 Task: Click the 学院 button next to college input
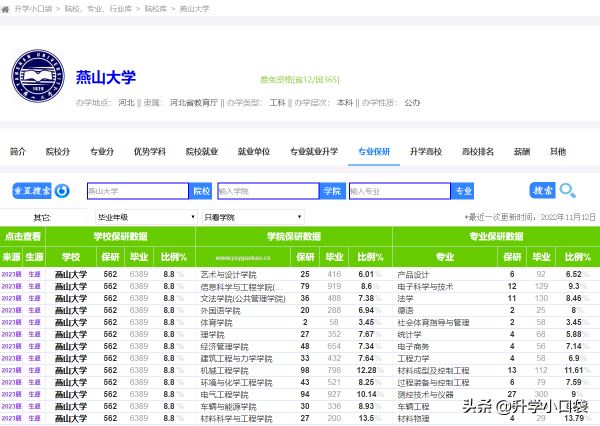pos(332,191)
